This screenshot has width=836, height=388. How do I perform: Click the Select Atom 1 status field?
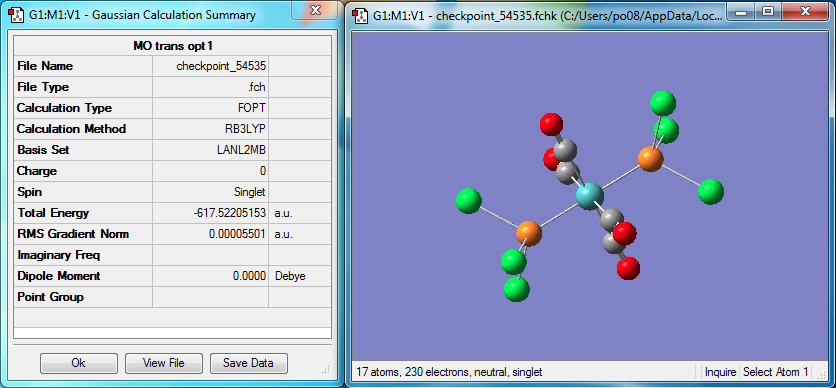click(x=775, y=371)
